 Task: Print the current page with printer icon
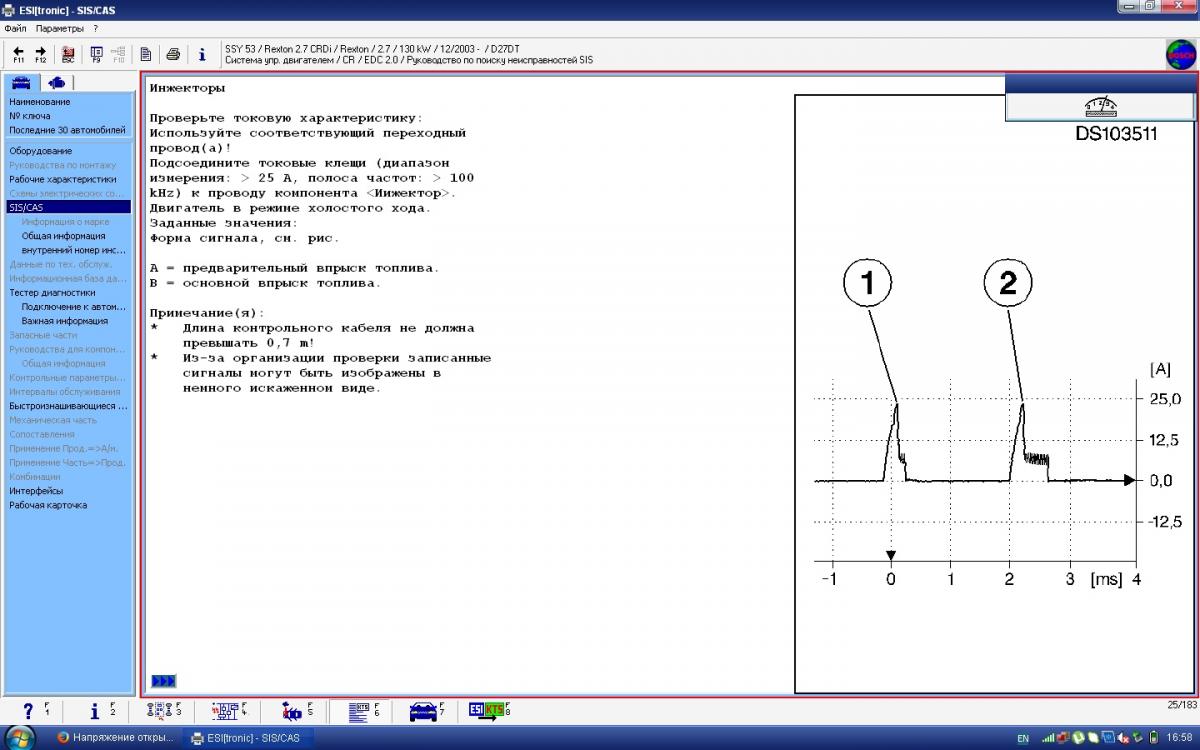[173, 54]
